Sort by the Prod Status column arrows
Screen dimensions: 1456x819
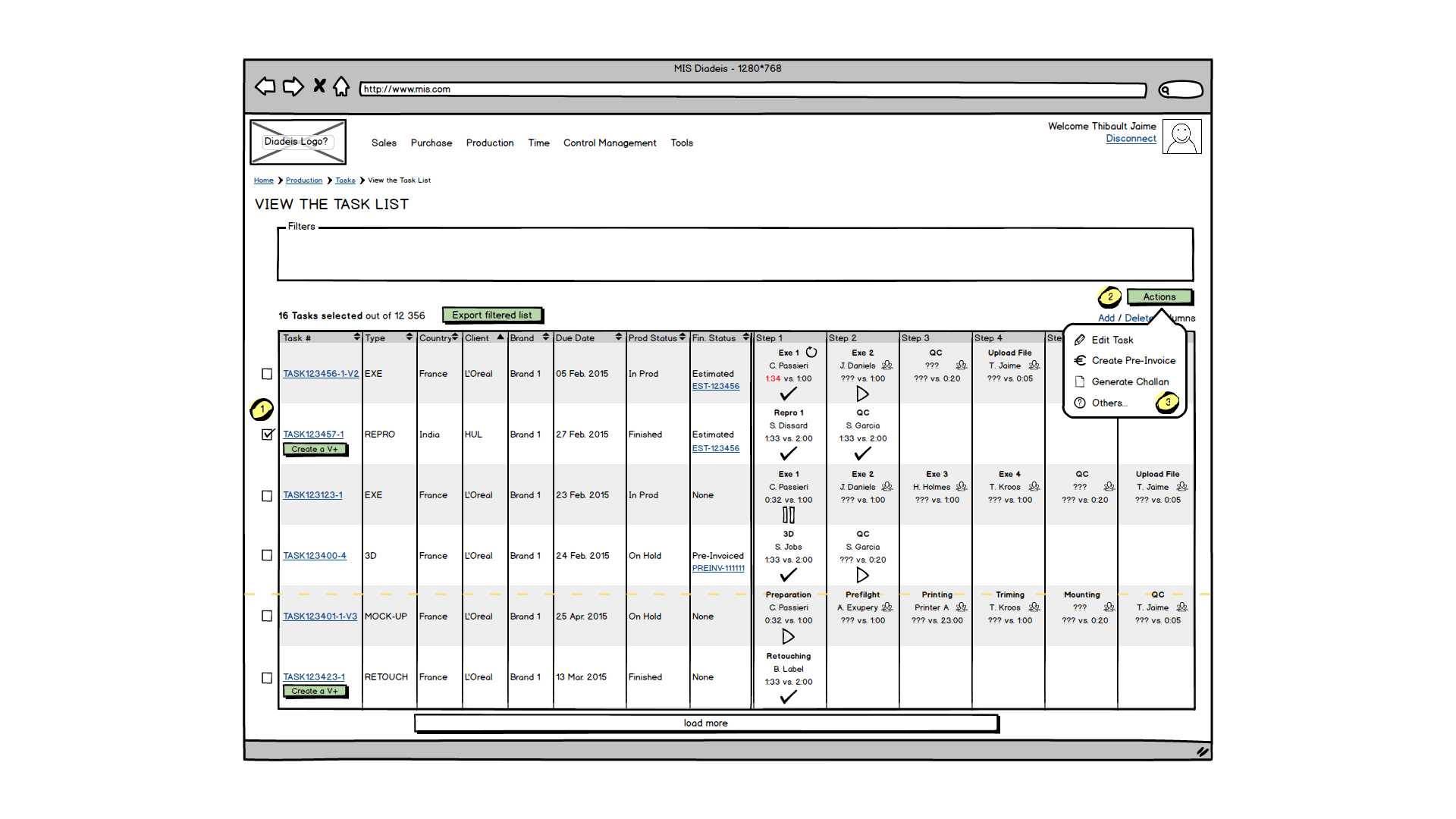click(x=682, y=337)
